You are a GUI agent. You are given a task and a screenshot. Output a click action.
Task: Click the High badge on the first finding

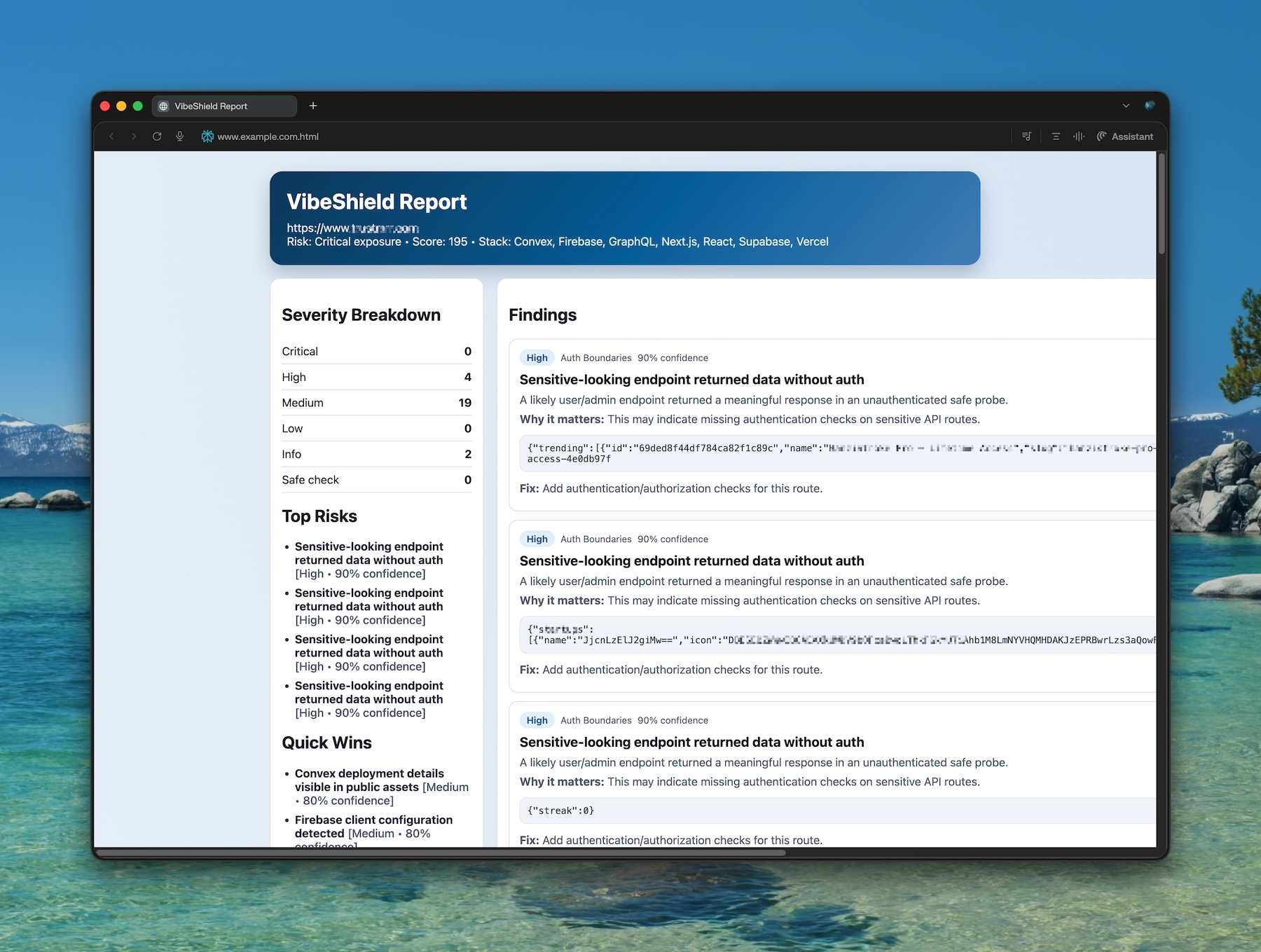click(537, 357)
